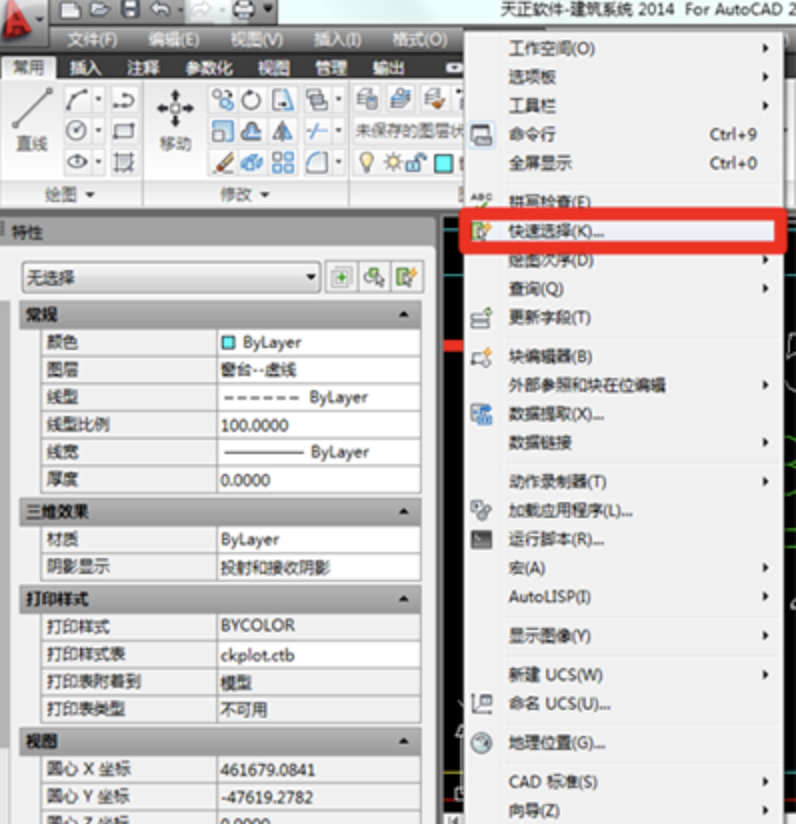
Task: Open the 编辑(E) menu
Action: (173, 39)
